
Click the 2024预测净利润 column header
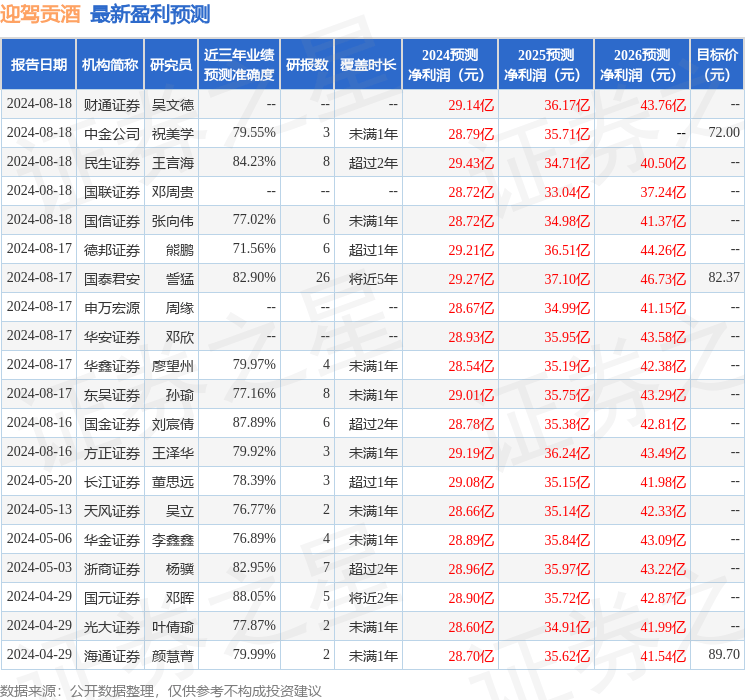[x=449, y=65]
